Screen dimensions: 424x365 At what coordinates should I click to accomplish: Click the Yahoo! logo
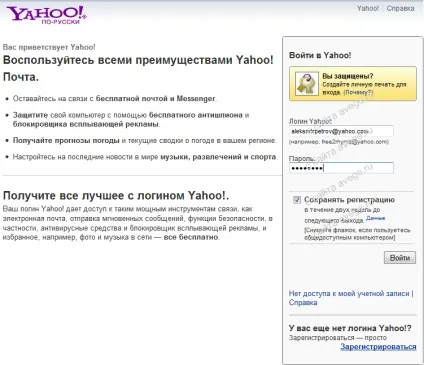[46, 15]
